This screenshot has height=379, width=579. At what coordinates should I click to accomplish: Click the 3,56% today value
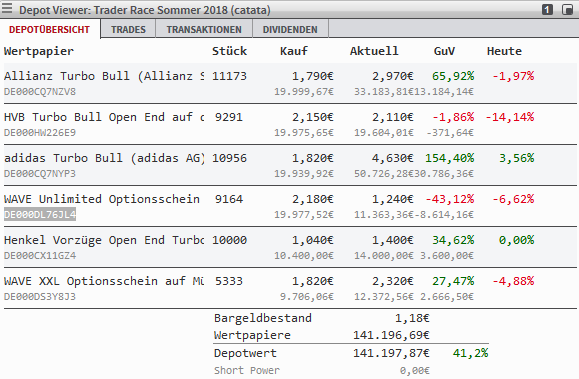coord(517,158)
